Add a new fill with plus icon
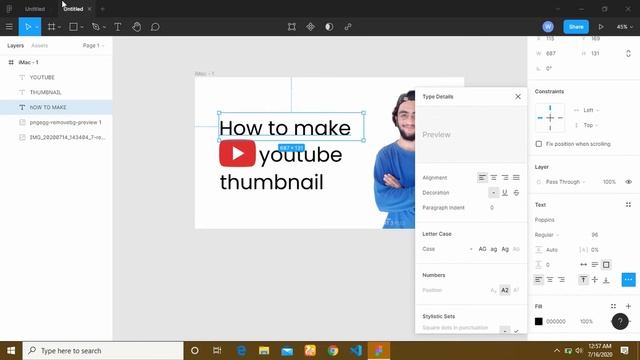 coord(628,306)
